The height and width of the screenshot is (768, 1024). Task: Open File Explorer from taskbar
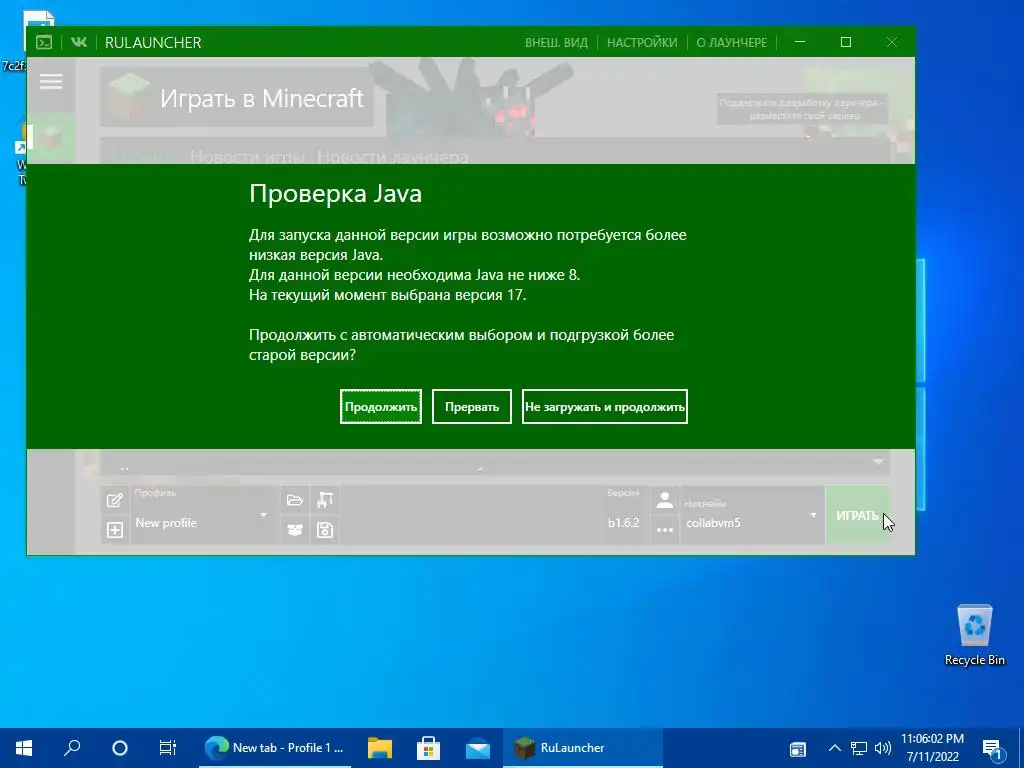pos(379,748)
